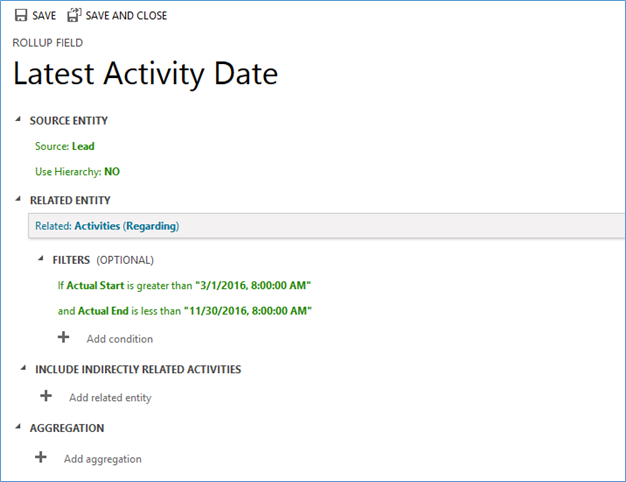Click the plus icon beside Add aggregation
This screenshot has width=626, height=482.
pyautogui.click(x=41, y=457)
